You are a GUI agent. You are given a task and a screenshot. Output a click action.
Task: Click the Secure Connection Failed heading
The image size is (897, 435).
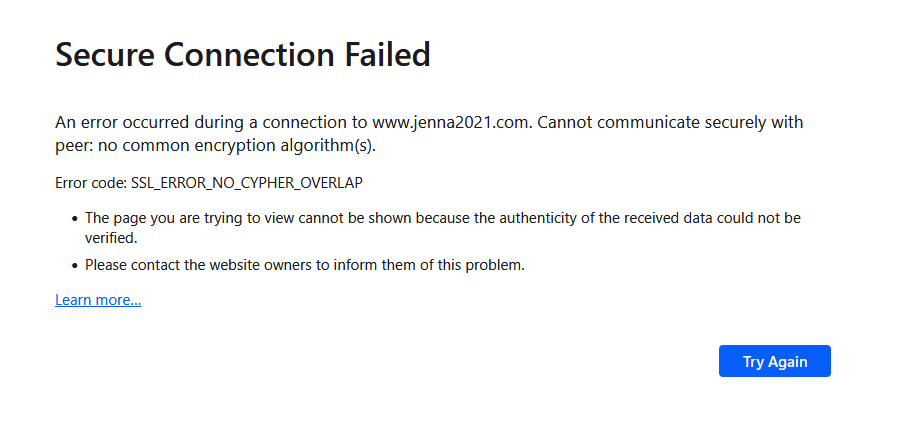242,54
